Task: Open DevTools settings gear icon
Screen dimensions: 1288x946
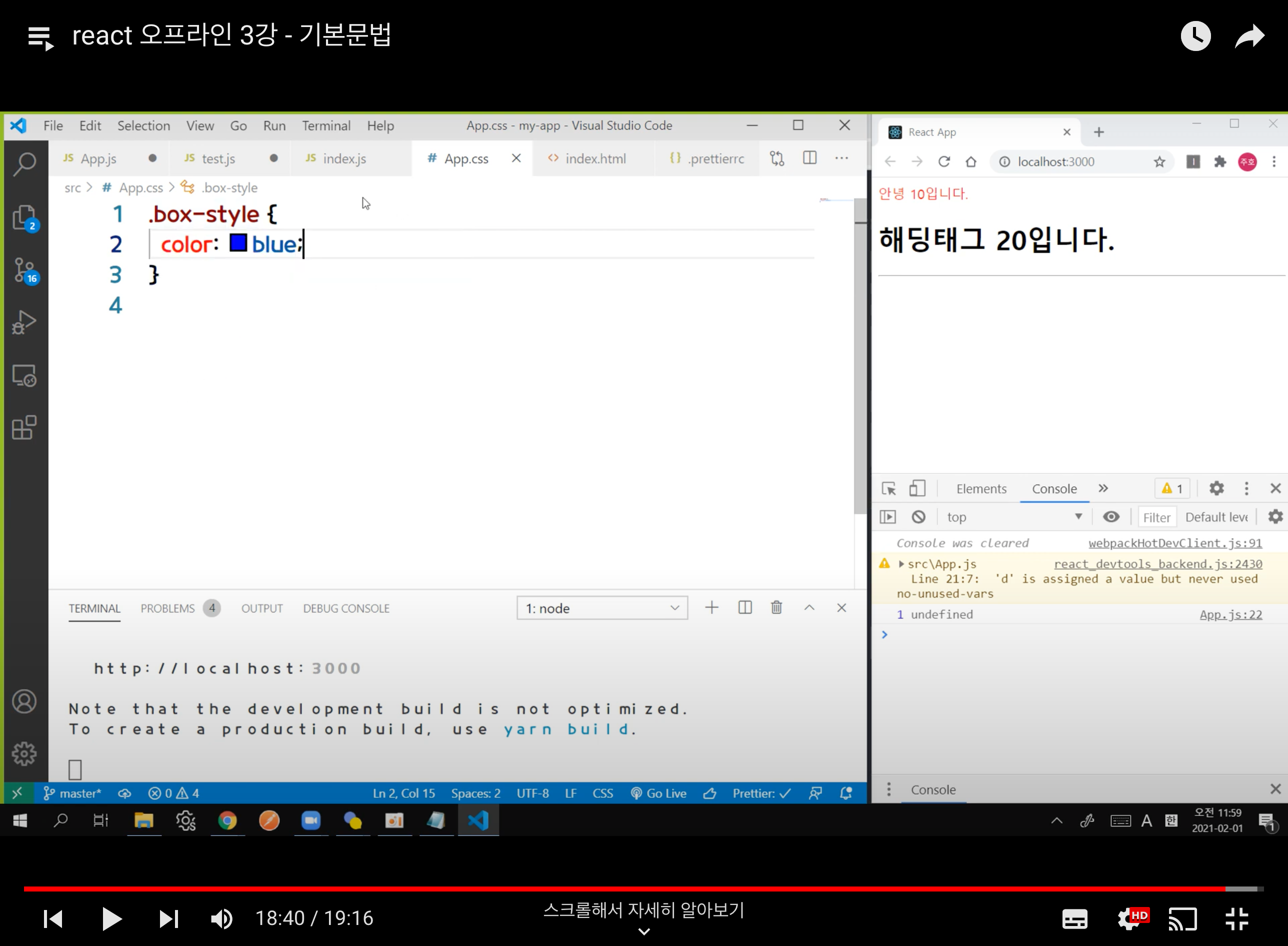Action: tap(1216, 488)
